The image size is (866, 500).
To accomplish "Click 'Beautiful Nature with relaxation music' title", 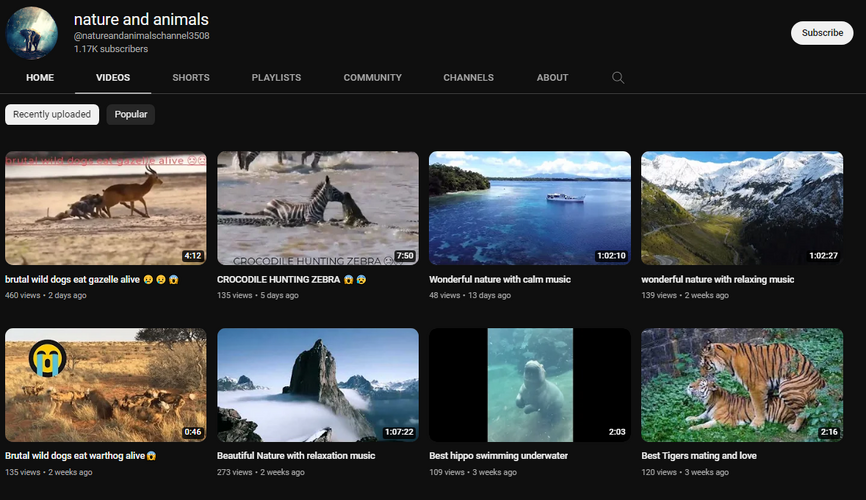I will (x=296, y=456).
